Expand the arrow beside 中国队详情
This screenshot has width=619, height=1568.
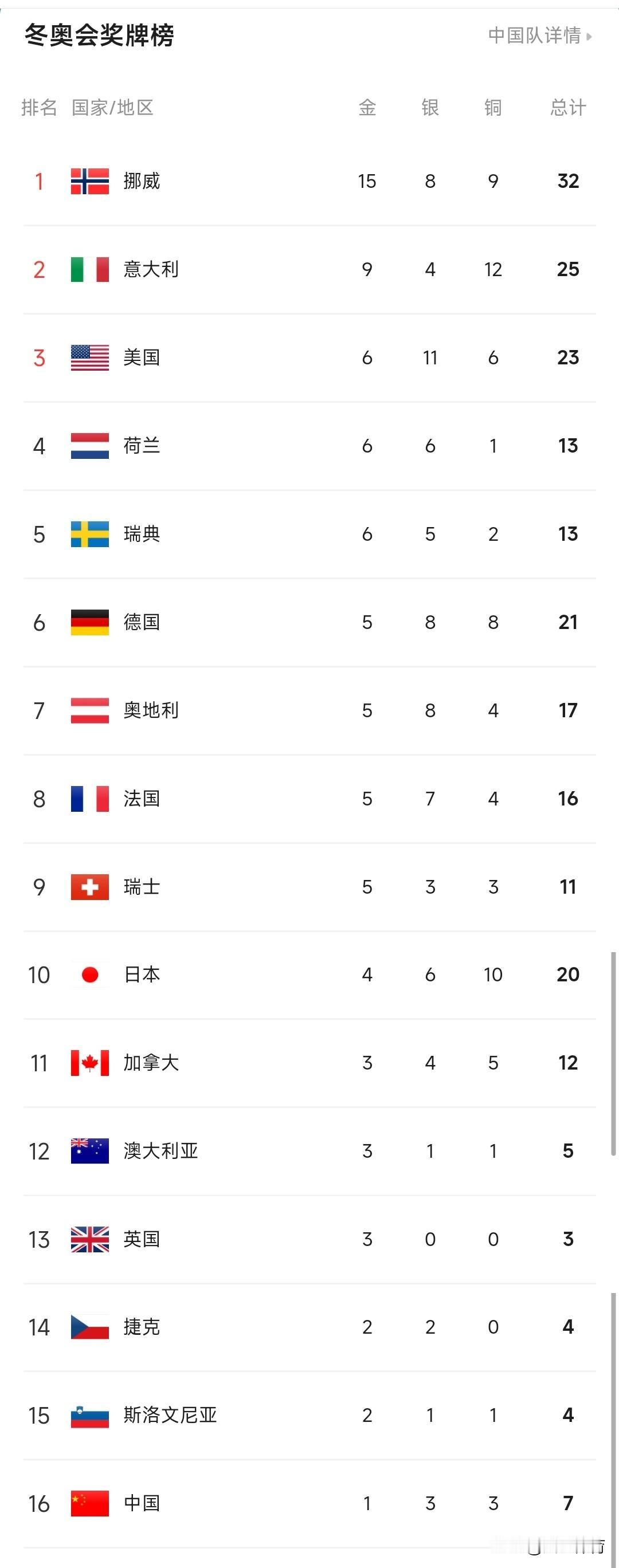pyautogui.click(x=589, y=37)
